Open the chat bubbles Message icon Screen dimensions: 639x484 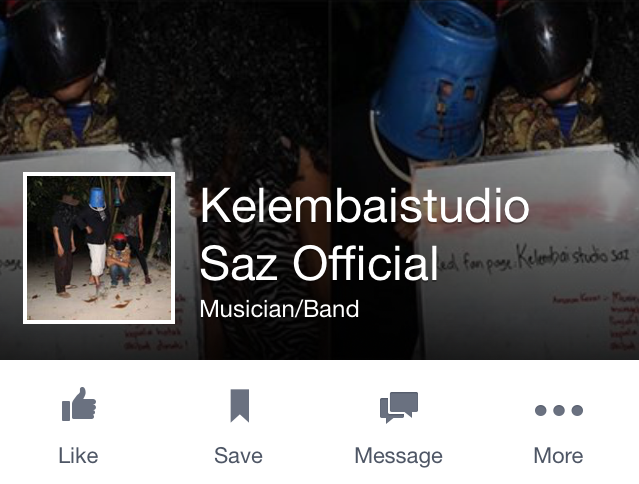(x=399, y=407)
